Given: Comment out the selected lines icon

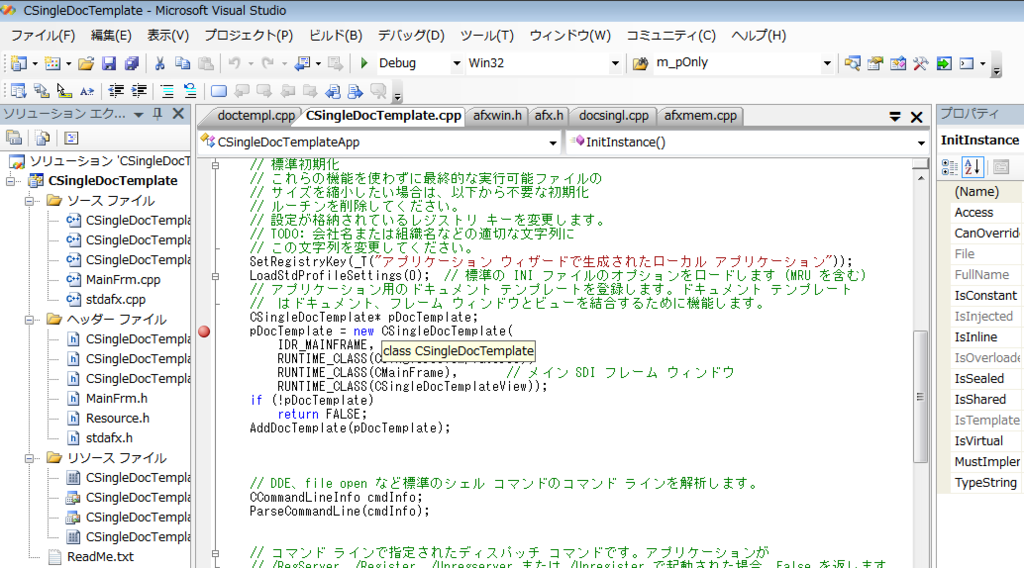Looking at the screenshot, I should 167,91.
